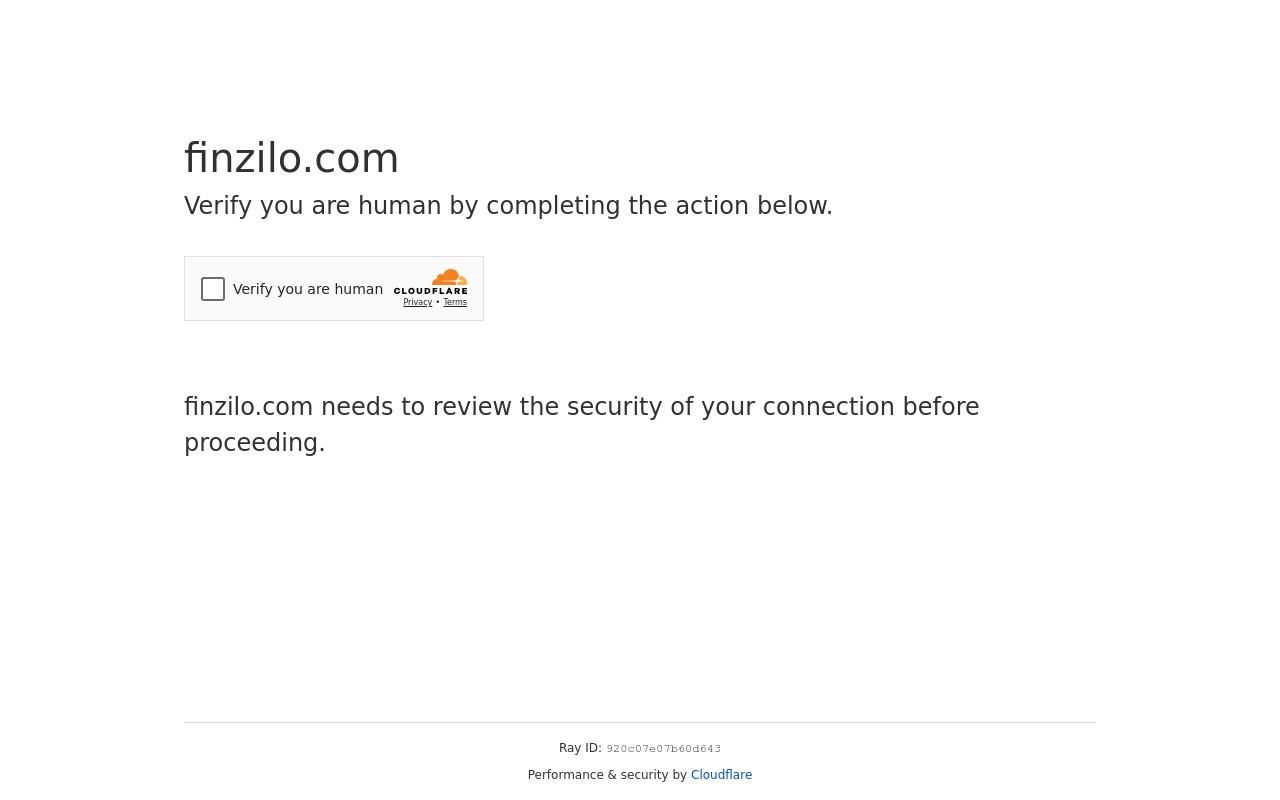Click inside the verification widget box
The image size is (1280, 800).
tap(333, 288)
